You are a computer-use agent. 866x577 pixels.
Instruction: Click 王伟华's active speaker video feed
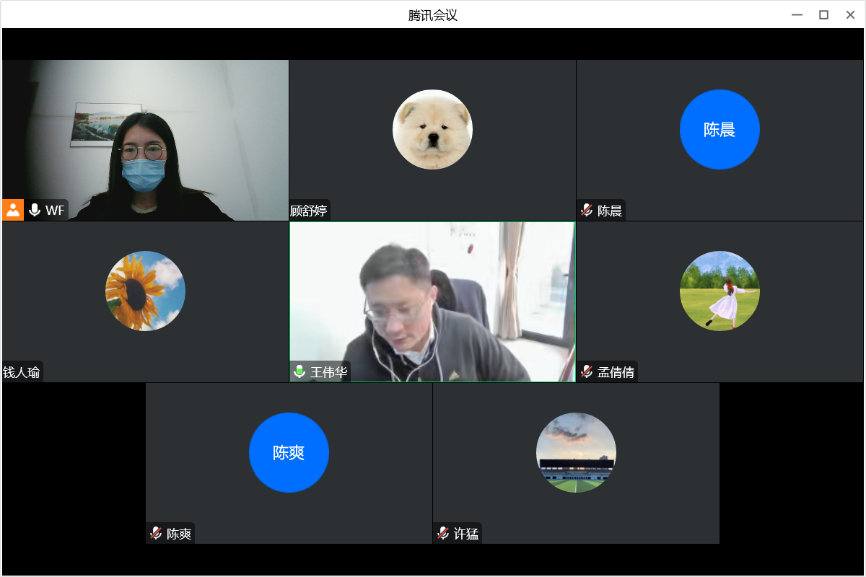pos(432,301)
